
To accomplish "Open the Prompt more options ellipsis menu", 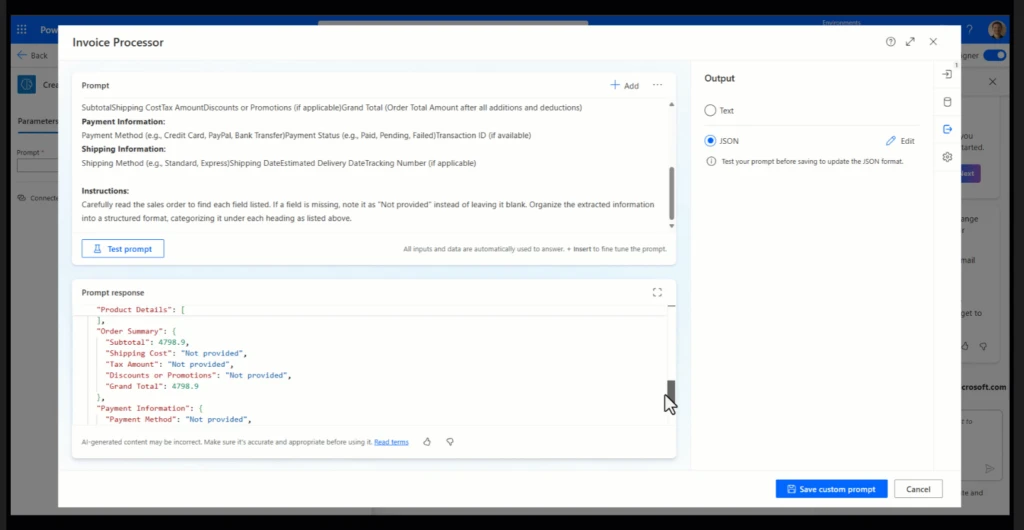I will click(x=657, y=85).
